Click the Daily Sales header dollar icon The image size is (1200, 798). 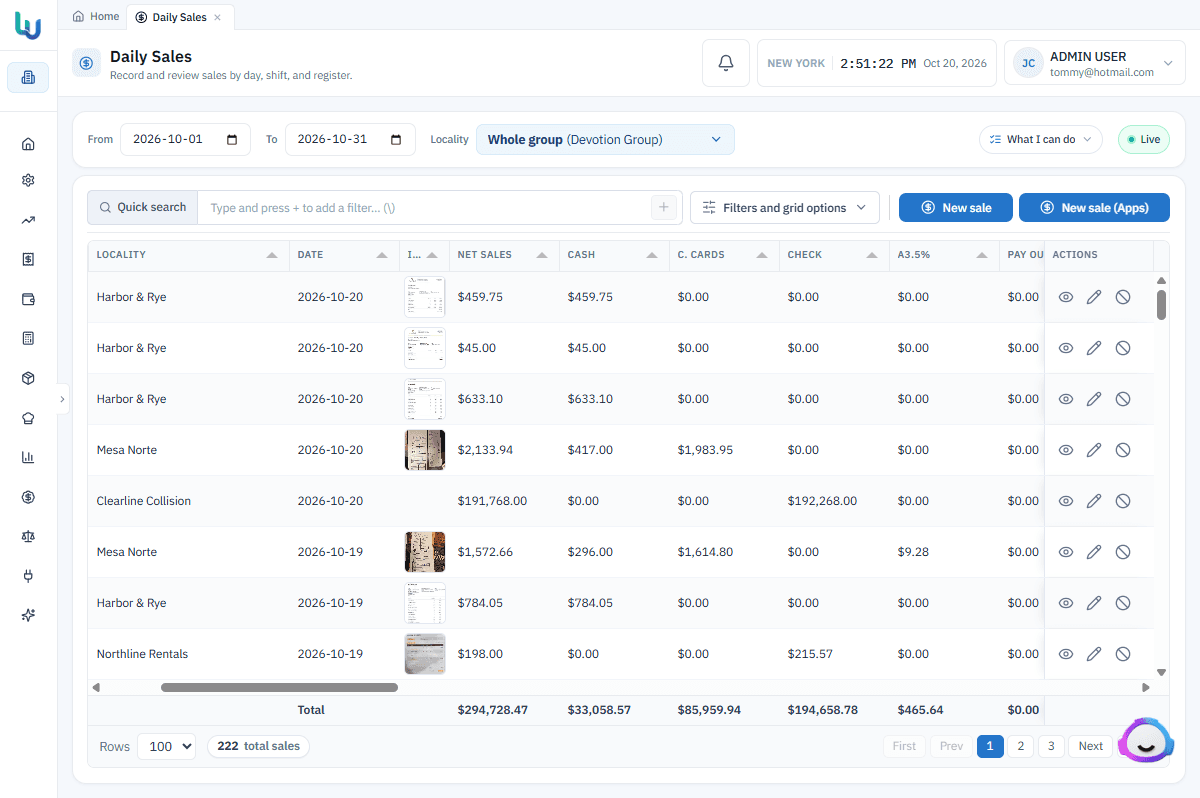coord(86,62)
